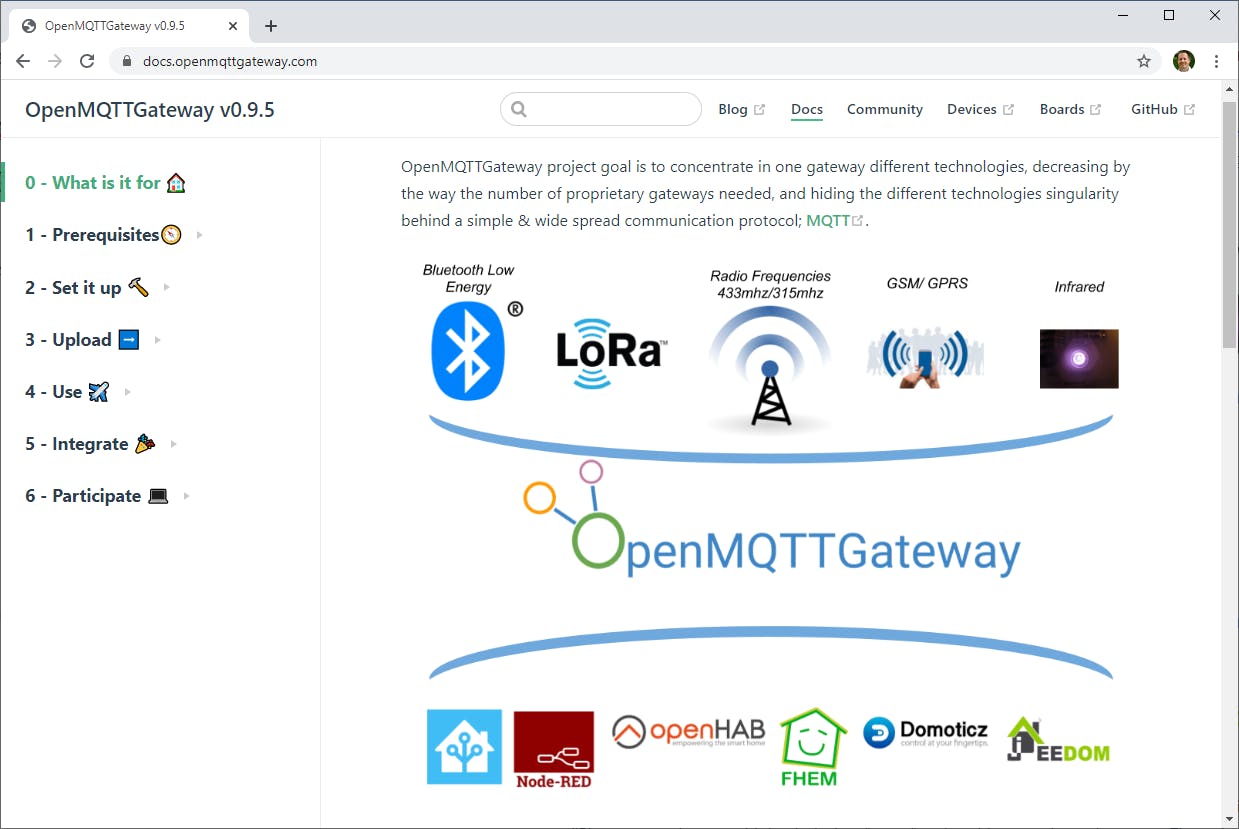Click the Domoticz logo

point(926,733)
